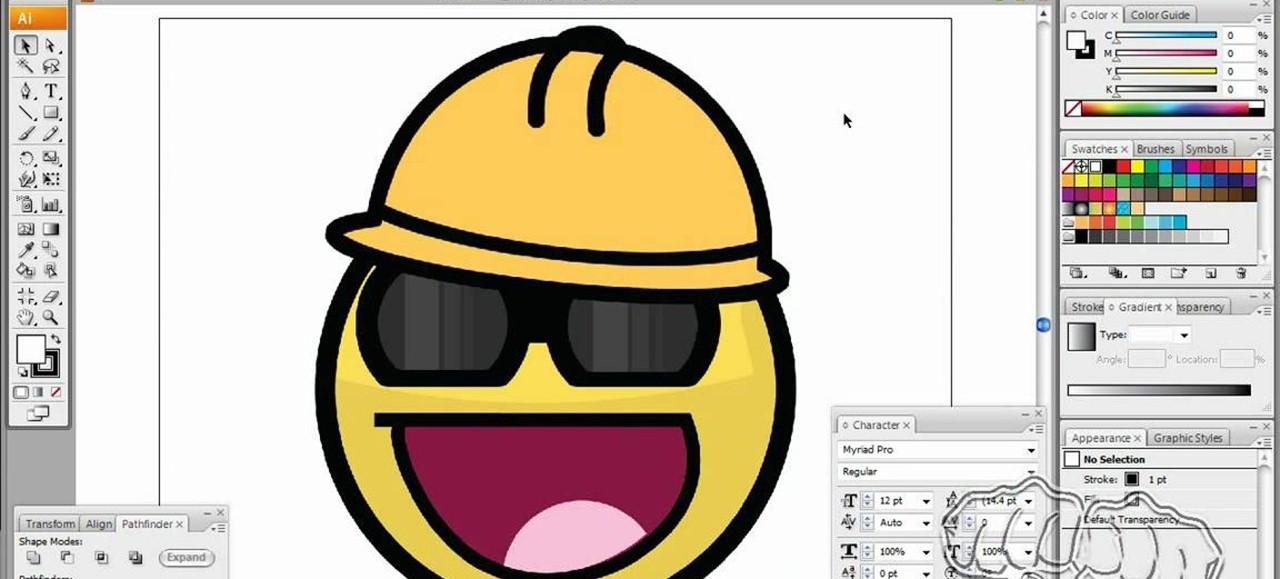Swap fill and stroke arrows in toolbox
The width and height of the screenshot is (1280, 579).
pos(55,340)
